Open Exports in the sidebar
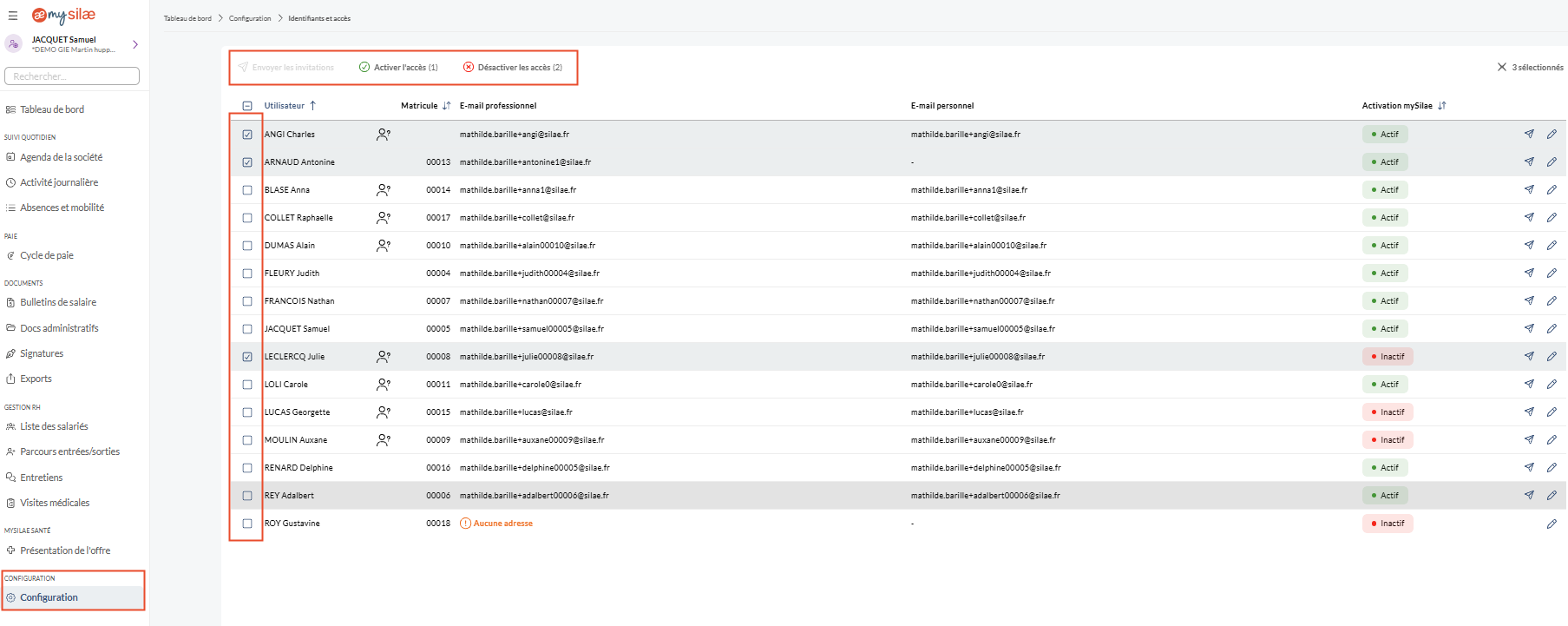 click(x=36, y=379)
